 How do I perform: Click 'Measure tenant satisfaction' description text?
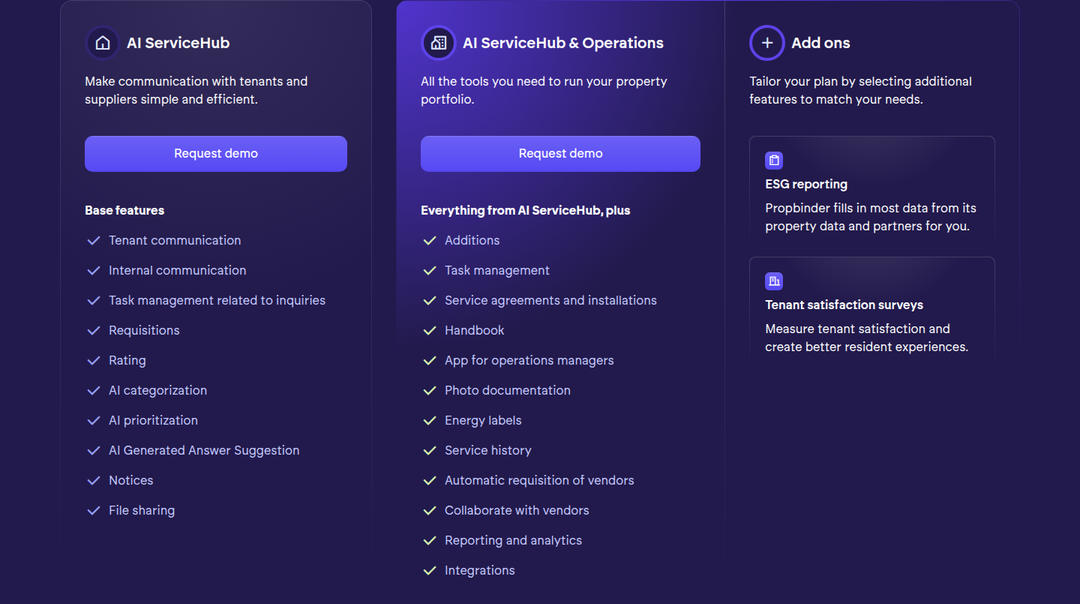pyautogui.click(x=866, y=337)
